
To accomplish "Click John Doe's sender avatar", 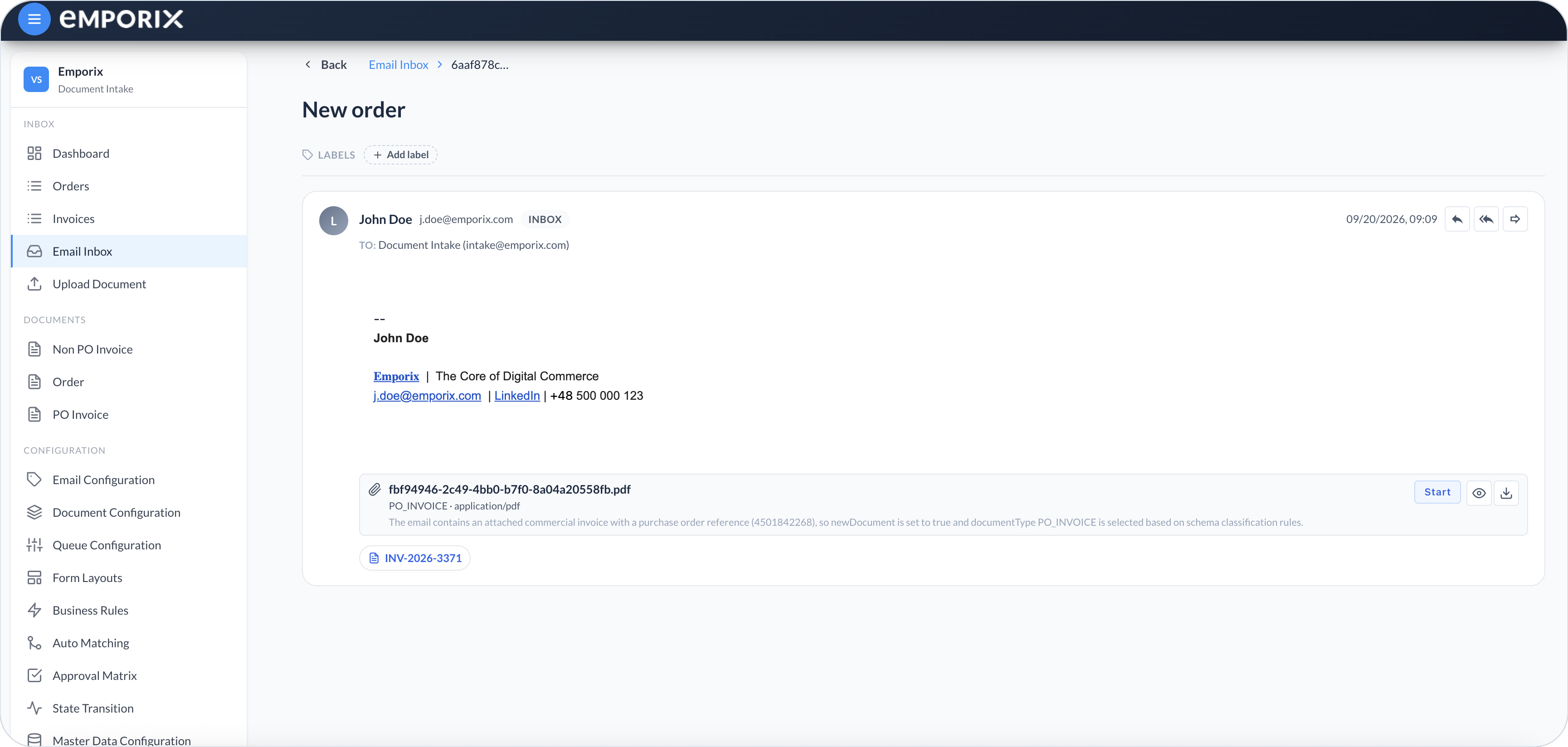I will point(334,220).
